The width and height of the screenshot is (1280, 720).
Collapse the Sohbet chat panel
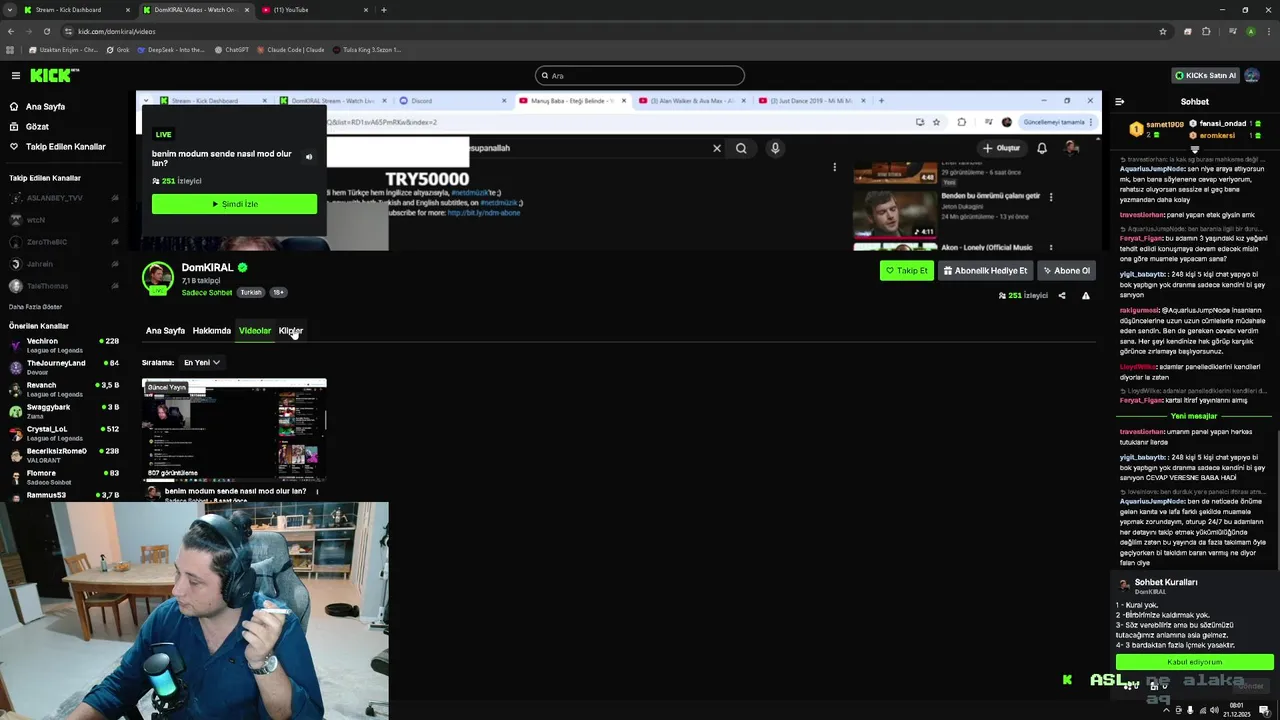pos(1119,101)
